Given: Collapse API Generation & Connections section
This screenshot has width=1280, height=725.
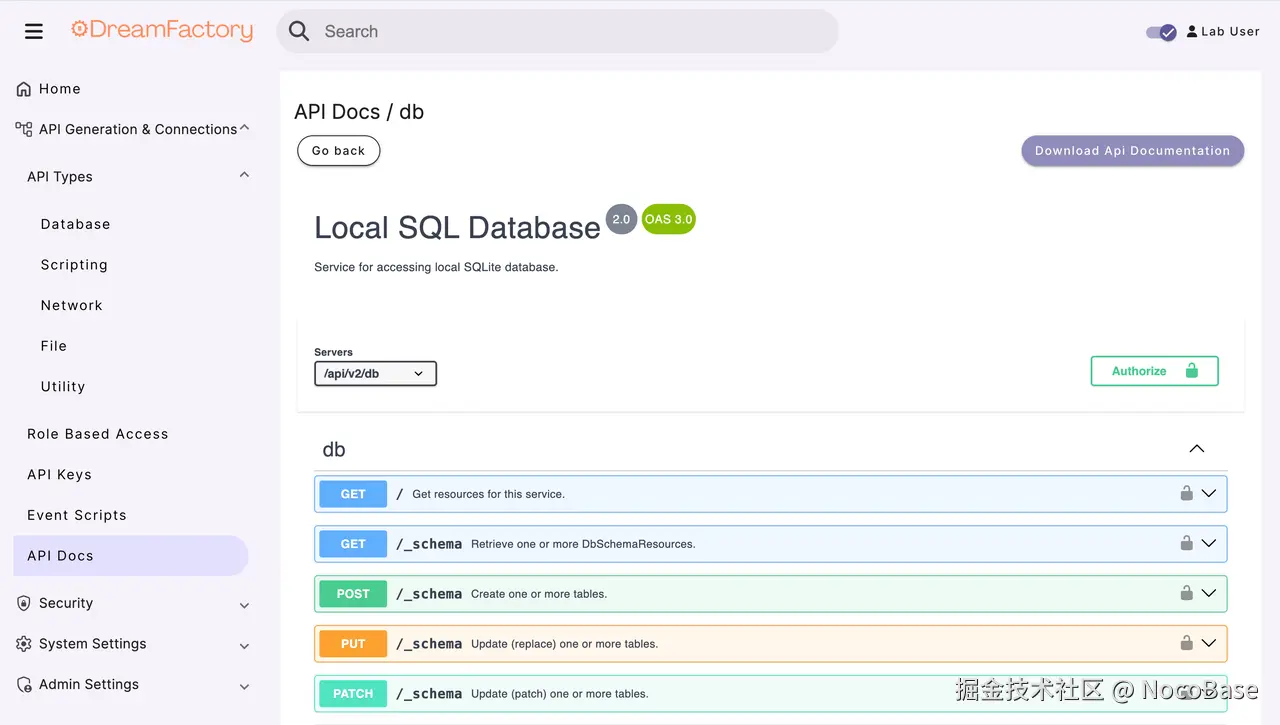Looking at the screenshot, I should pos(245,128).
